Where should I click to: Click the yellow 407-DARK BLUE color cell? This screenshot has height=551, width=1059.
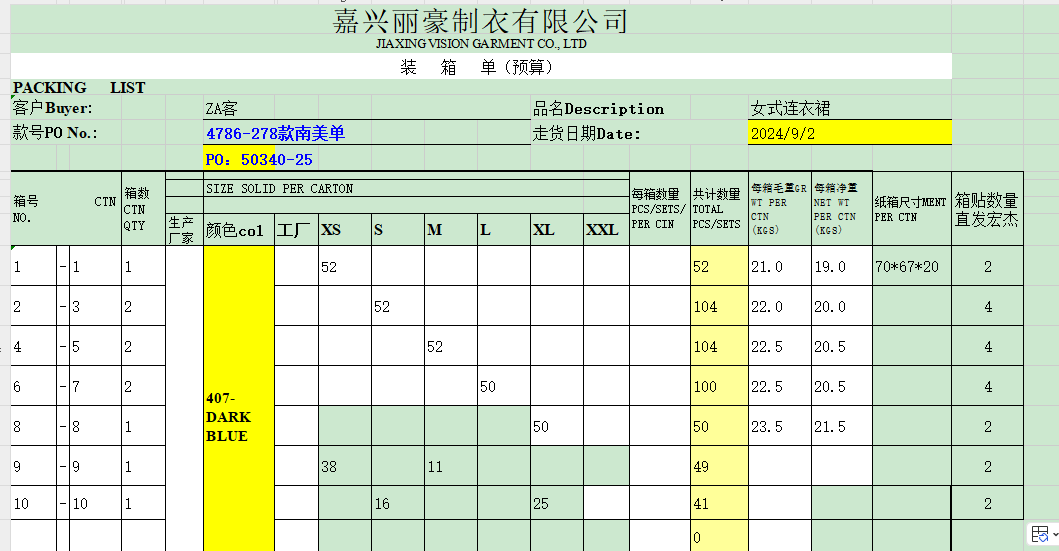238,416
